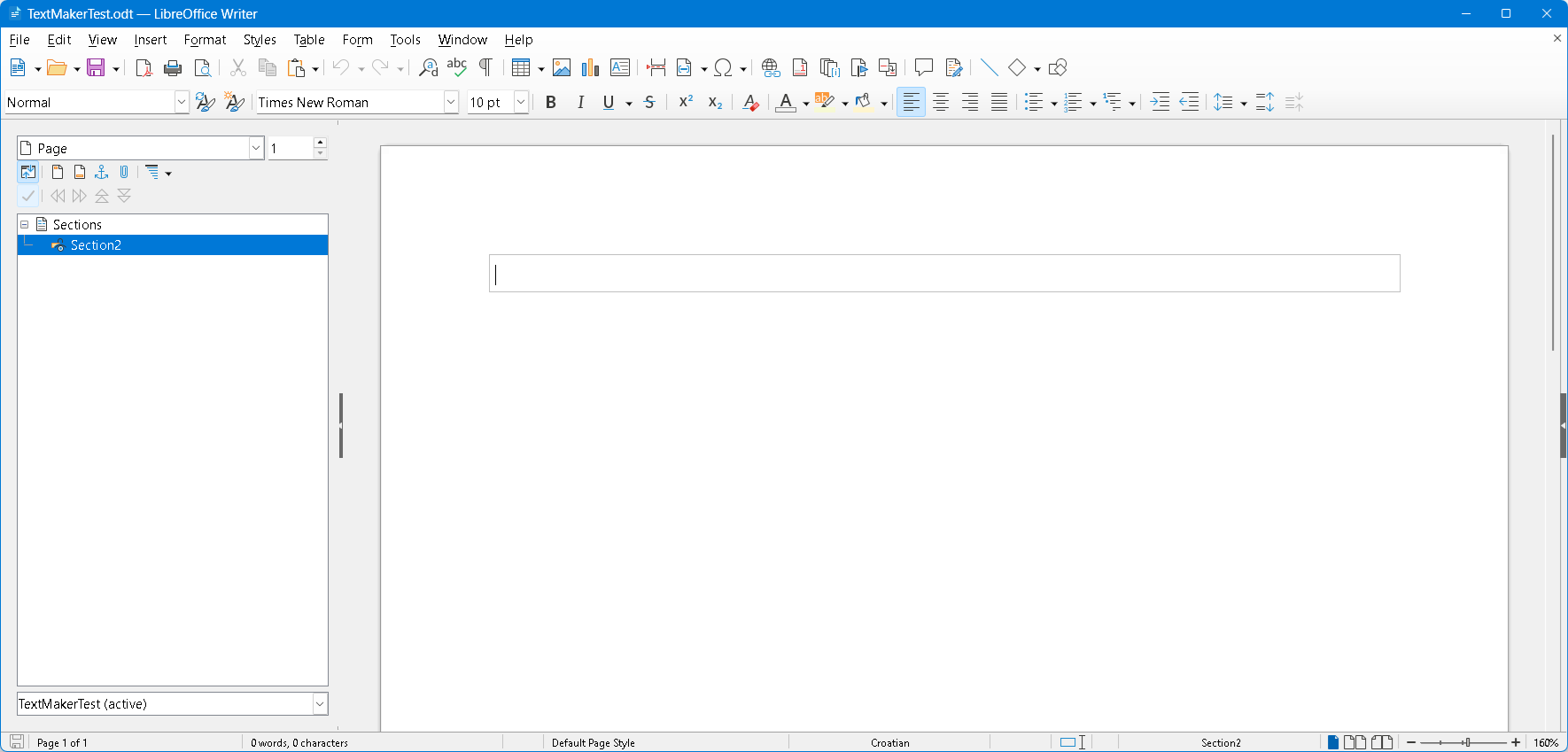This screenshot has width=1568, height=752.
Task: Insert an image using the toolbar
Action: point(562,68)
